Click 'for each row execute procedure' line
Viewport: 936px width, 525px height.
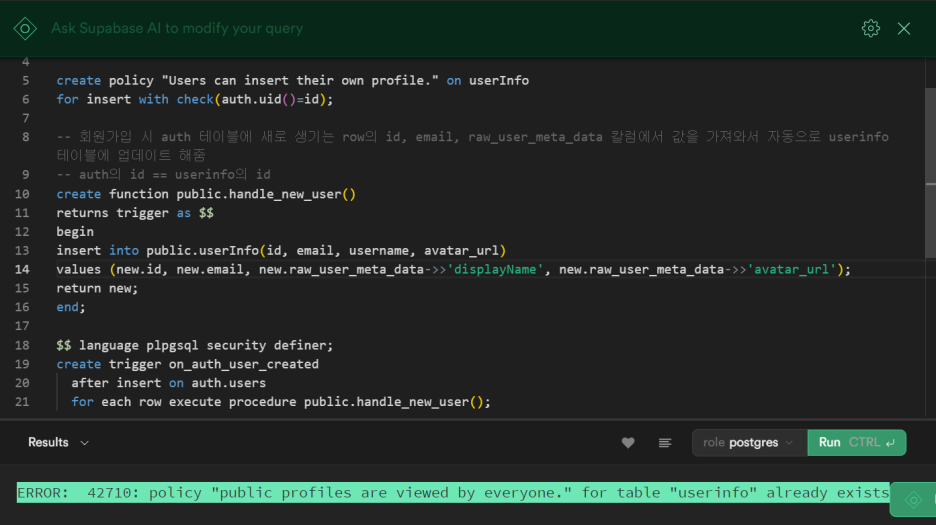281,402
